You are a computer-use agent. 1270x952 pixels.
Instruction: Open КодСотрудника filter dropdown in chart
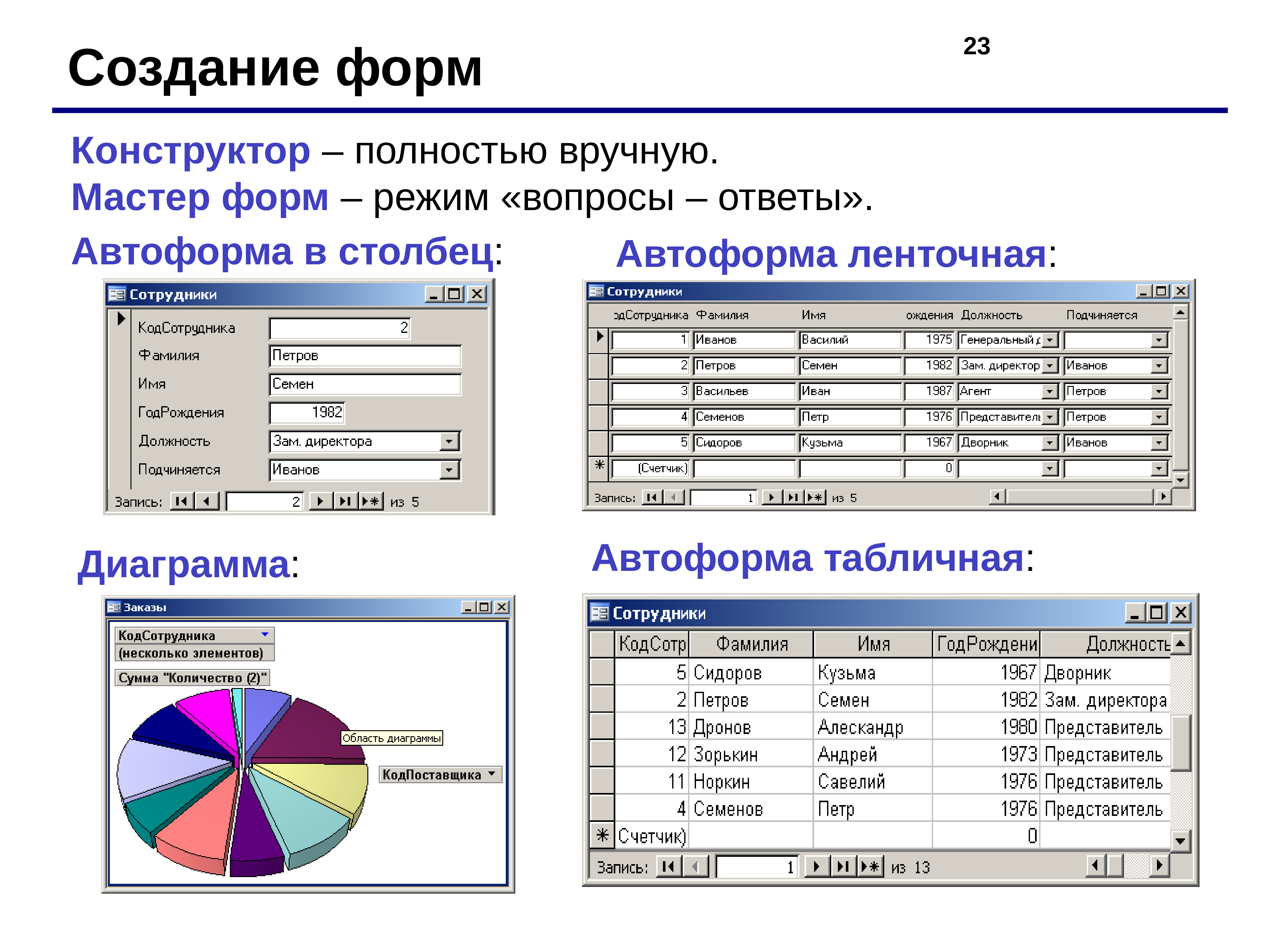coord(265,635)
